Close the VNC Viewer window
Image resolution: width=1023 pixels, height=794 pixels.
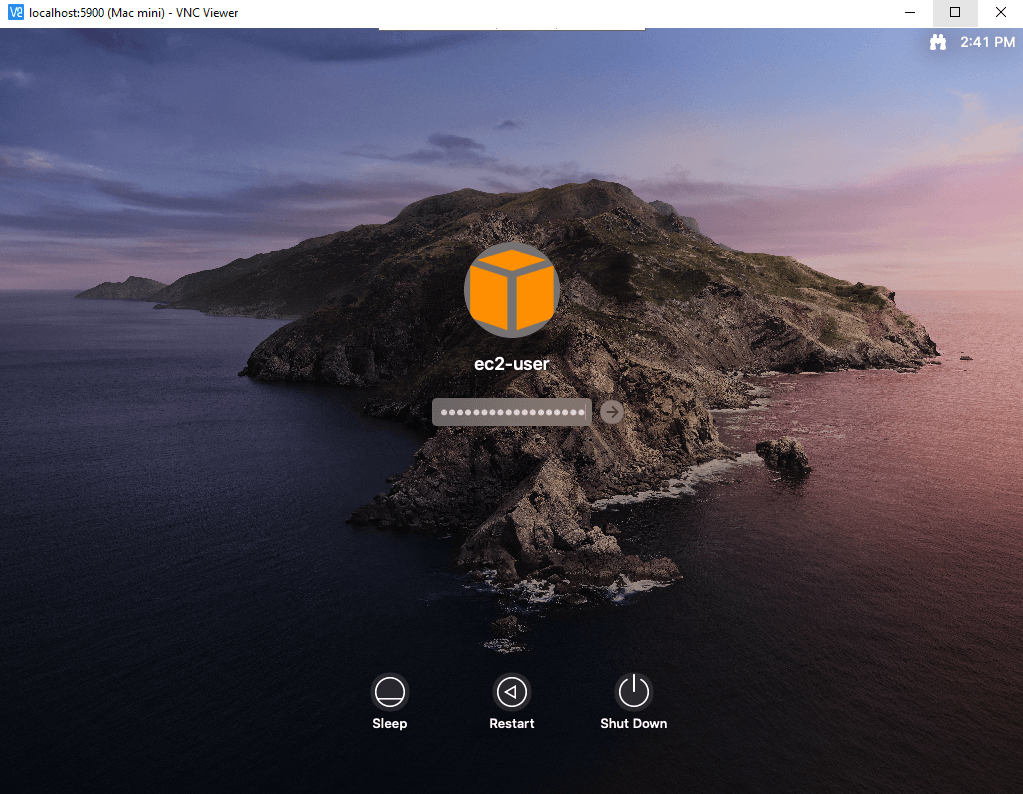1000,12
